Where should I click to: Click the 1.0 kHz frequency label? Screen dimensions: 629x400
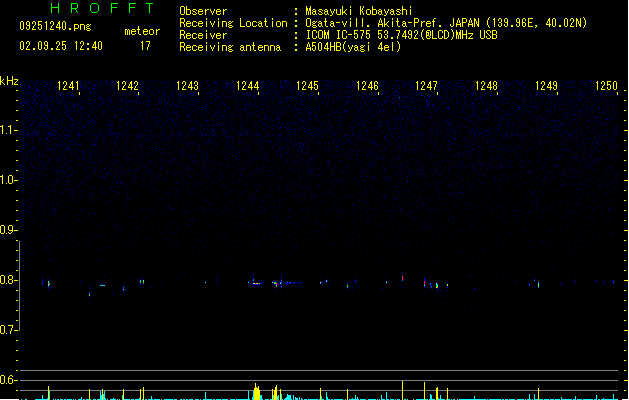[8, 180]
